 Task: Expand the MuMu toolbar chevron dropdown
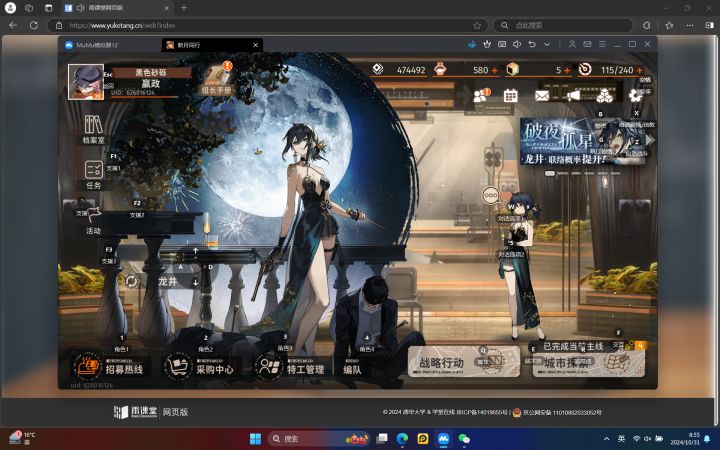(547, 44)
